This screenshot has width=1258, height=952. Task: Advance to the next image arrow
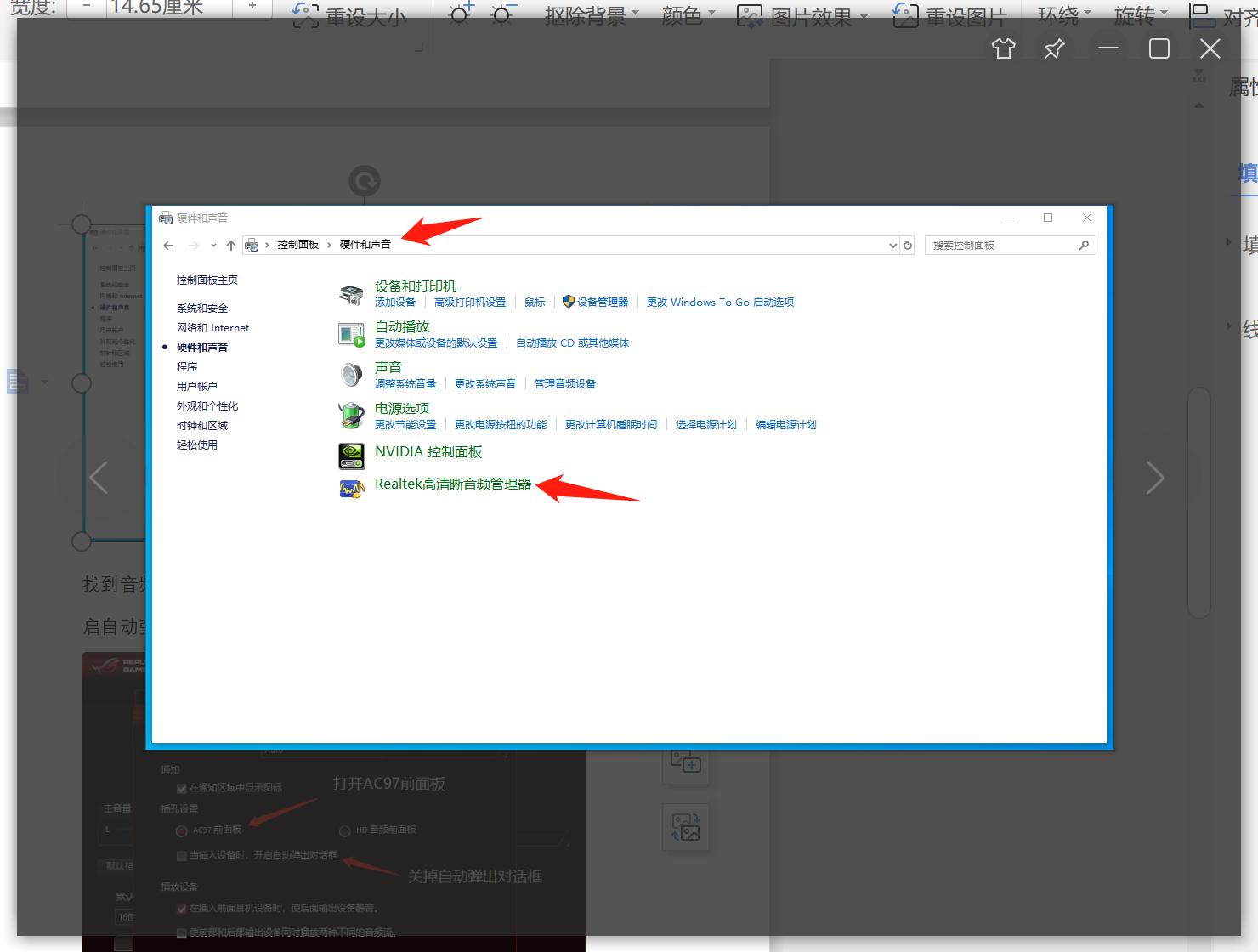pyautogui.click(x=1154, y=478)
